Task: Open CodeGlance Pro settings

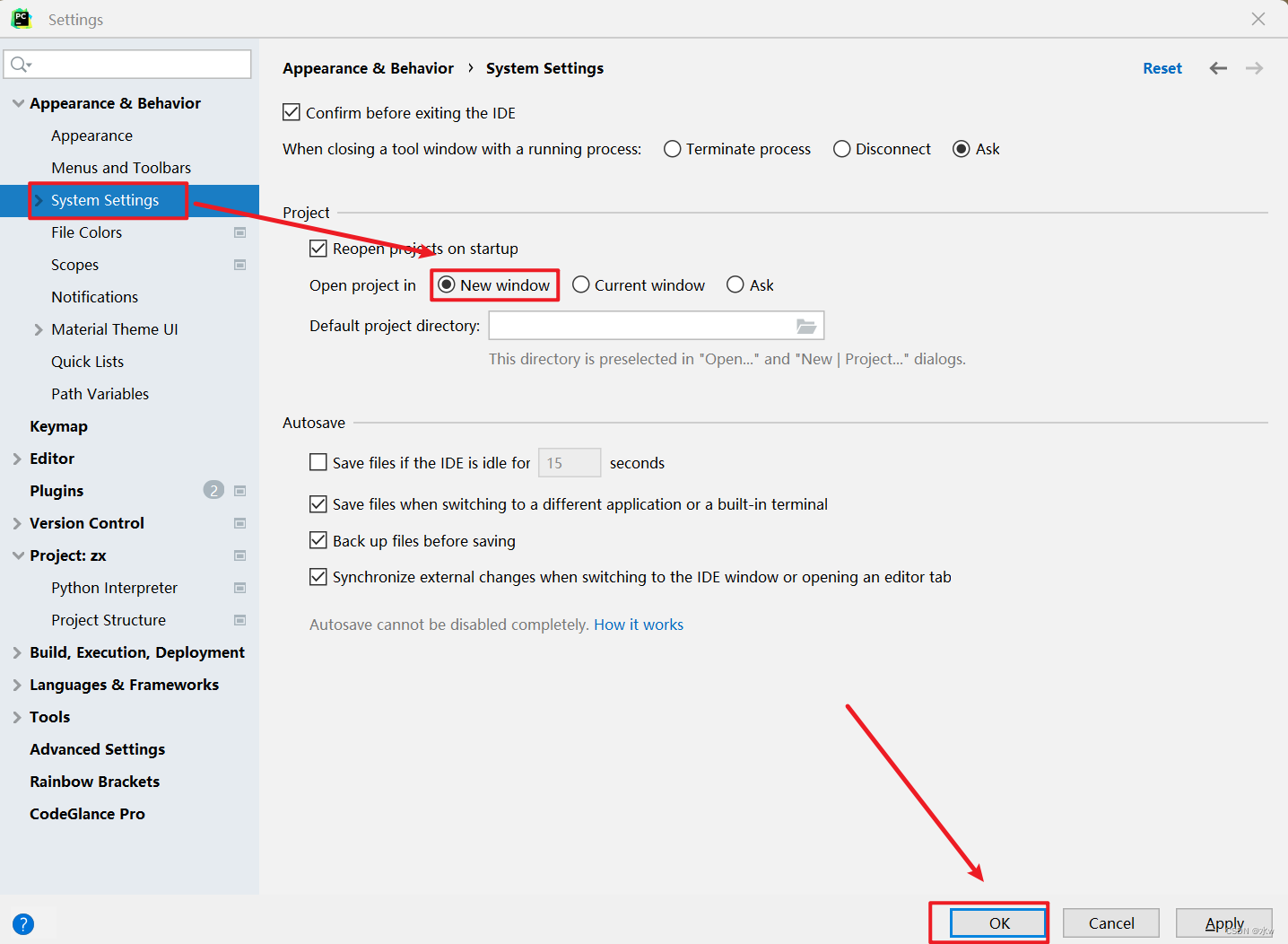Action: (x=87, y=814)
